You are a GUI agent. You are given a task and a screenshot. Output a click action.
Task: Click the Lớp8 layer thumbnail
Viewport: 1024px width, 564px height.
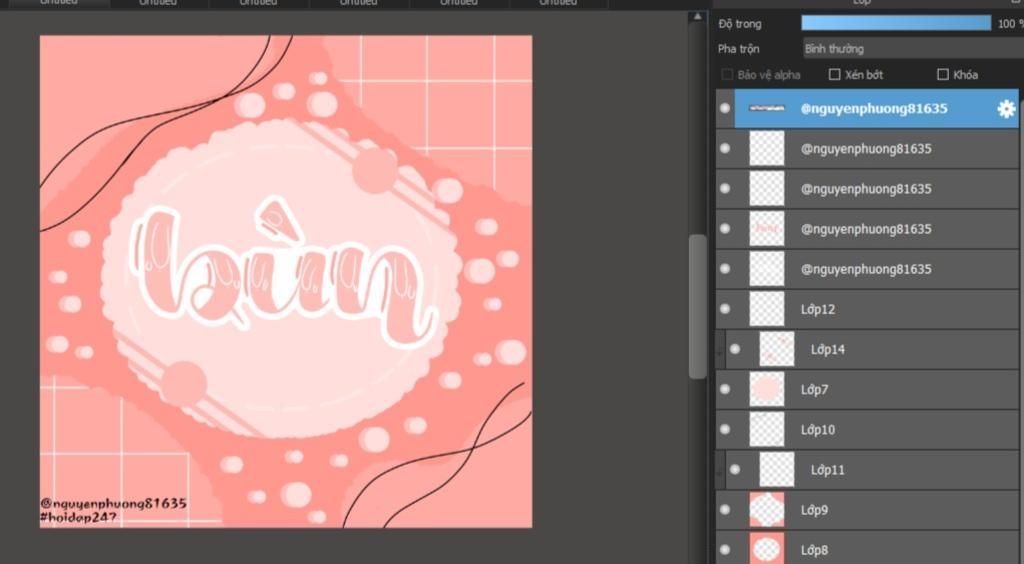(767, 548)
